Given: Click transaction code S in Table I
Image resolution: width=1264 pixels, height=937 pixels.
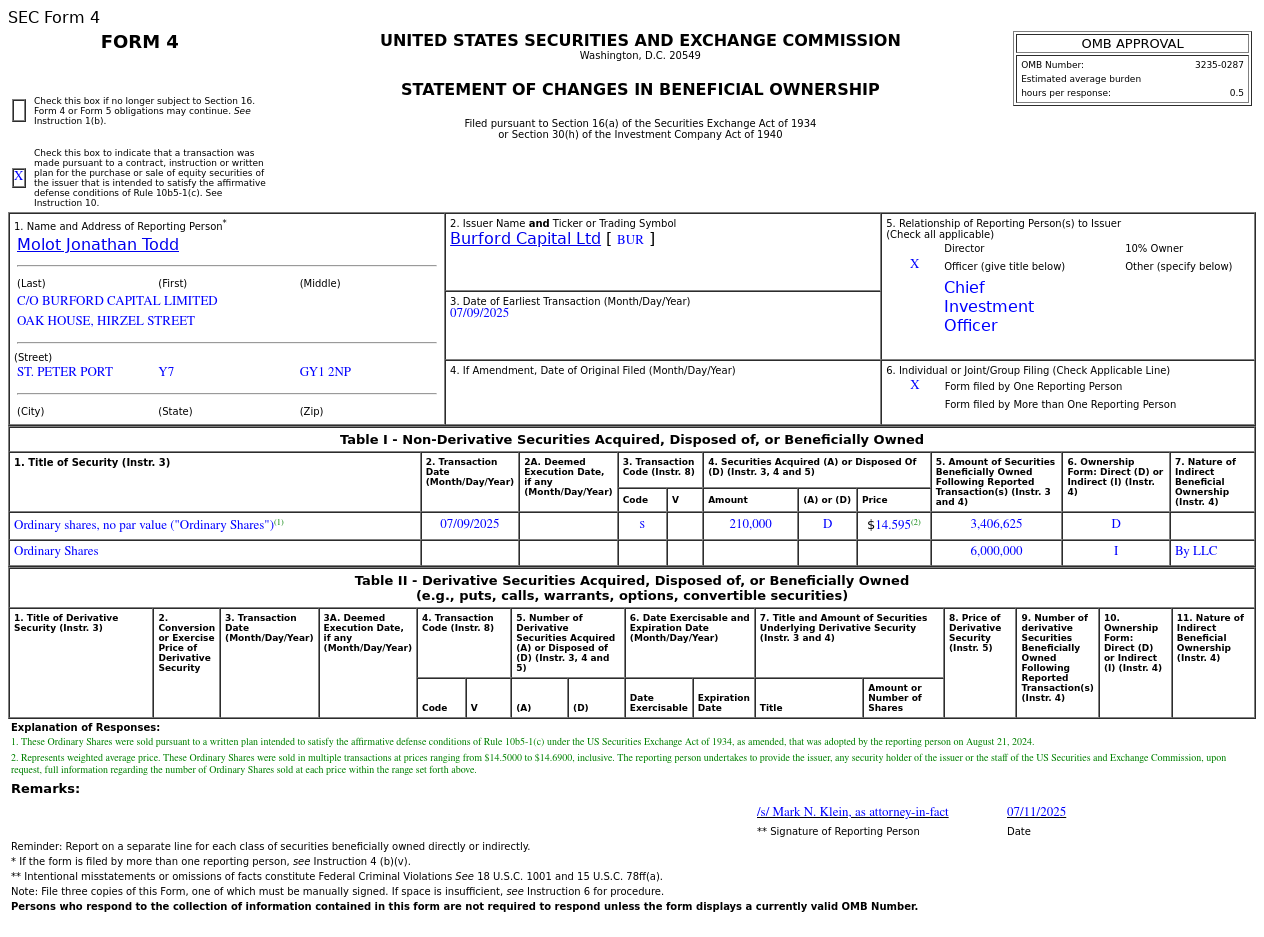Looking at the screenshot, I should (x=642, y=525).
